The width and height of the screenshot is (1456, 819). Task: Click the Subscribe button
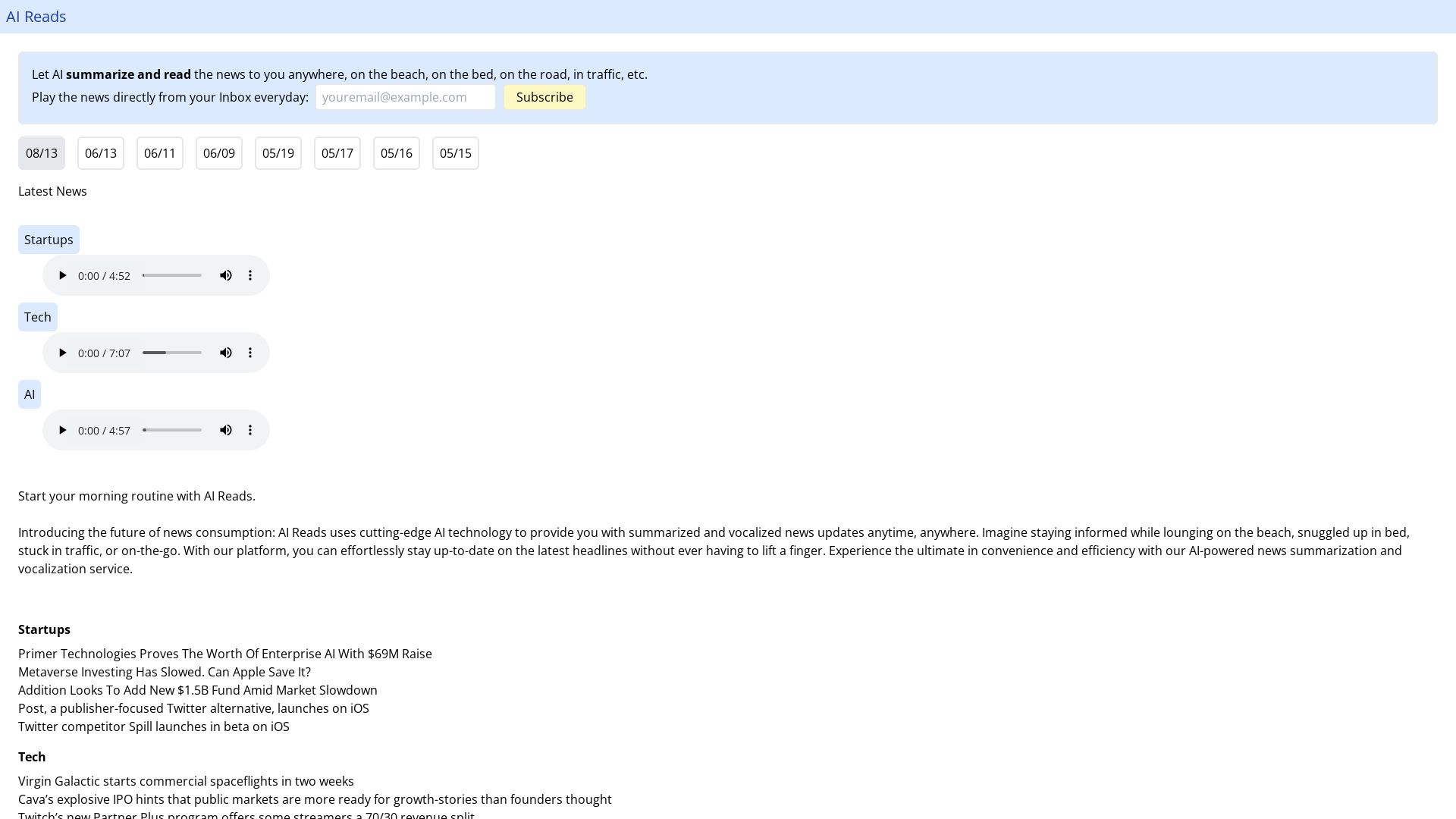544,98
